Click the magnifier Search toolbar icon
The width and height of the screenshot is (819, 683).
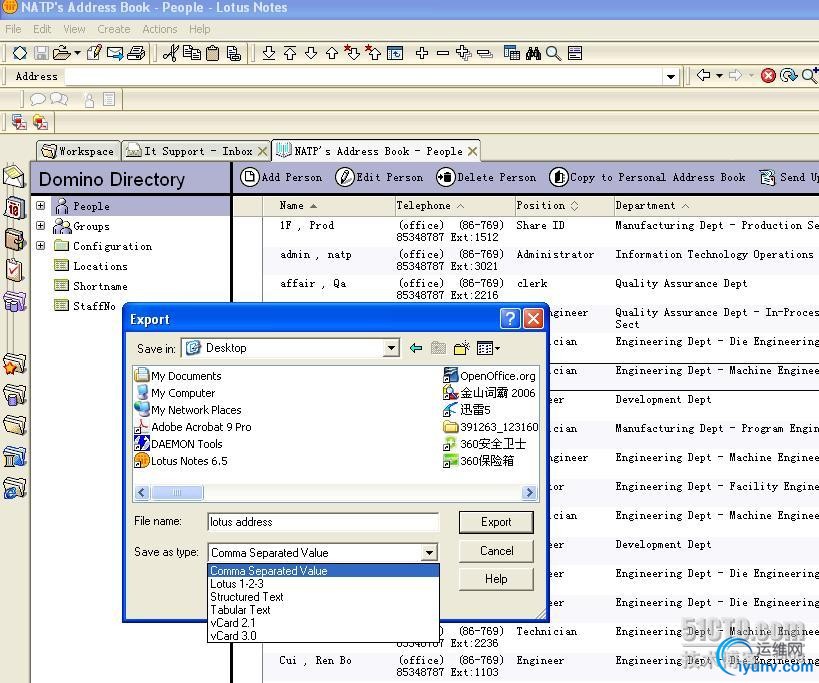pyautogui.click(x=554, y=53)
